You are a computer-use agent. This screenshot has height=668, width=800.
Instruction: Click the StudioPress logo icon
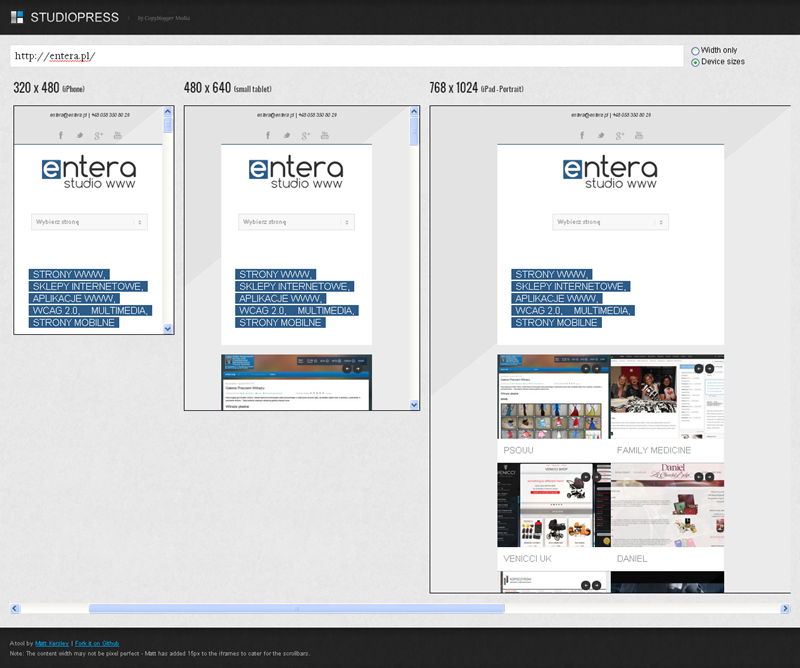click(x=17, y=17)
